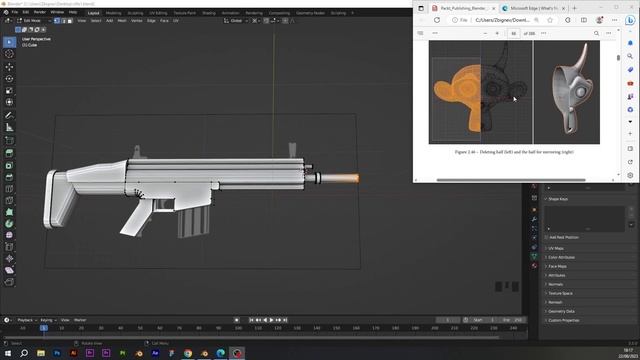Open Mesh menu in viewport header
Viewport: 640px width, 360px height.
tap(122, 20)
